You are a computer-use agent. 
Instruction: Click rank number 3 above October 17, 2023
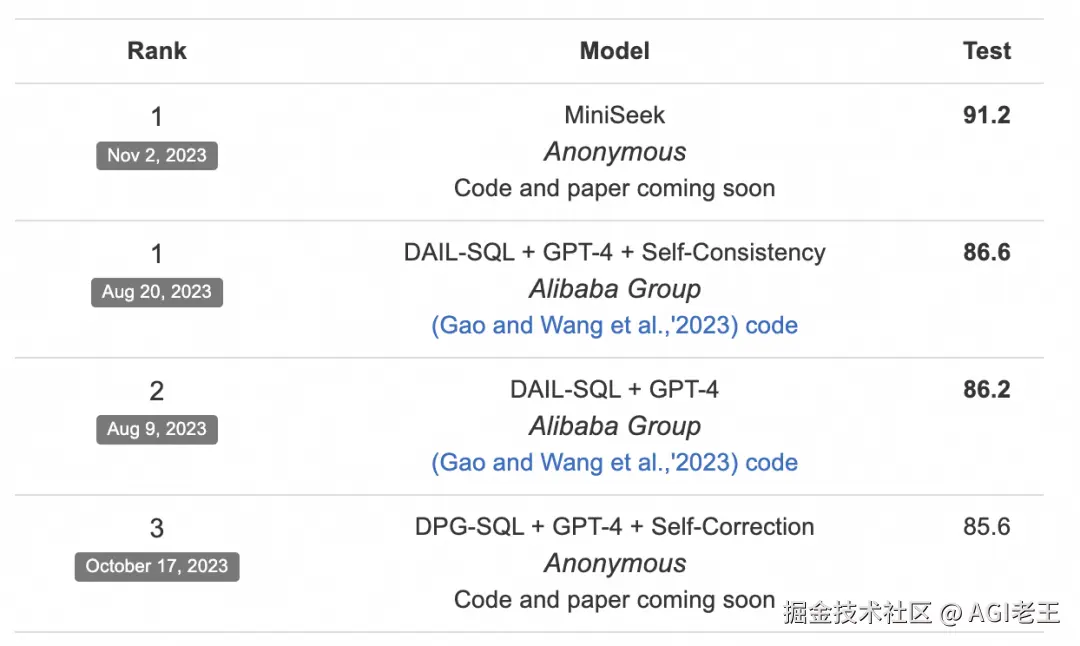click(x=157, y=528)
